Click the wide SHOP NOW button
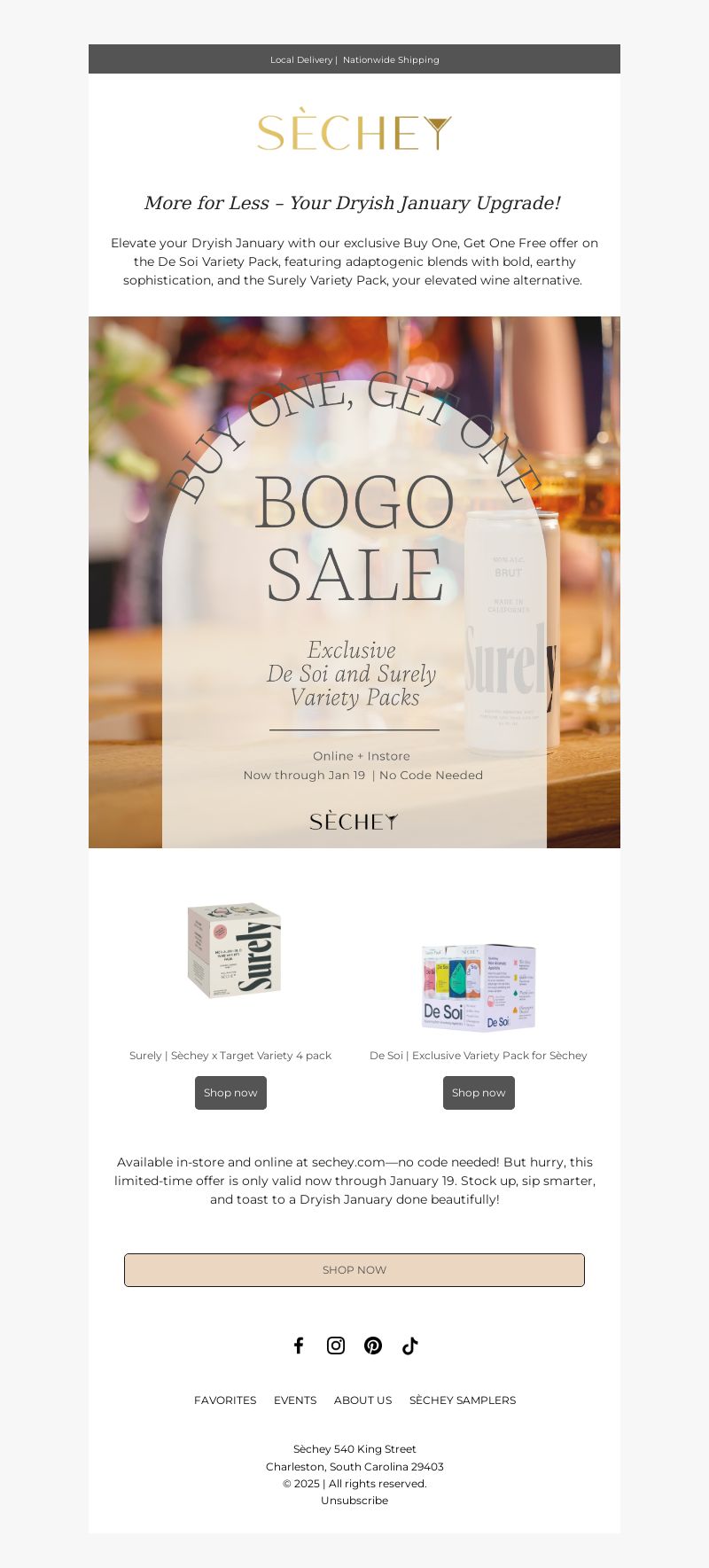Screen dimensions: 709x1568 pos(354,1270)
